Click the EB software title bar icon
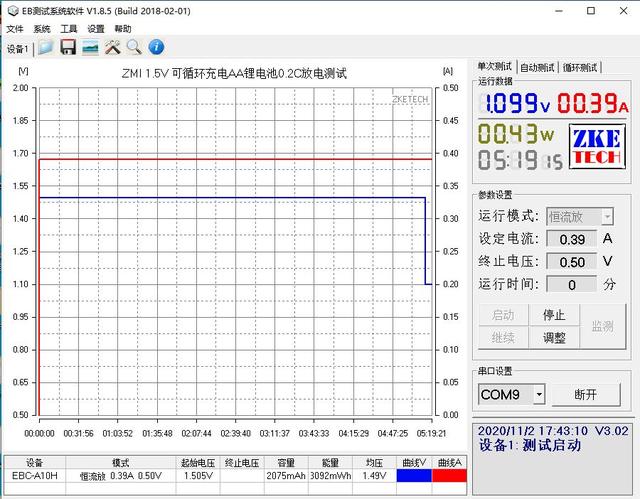This screenshot has width=640, height=499. (x=13, y=11)
